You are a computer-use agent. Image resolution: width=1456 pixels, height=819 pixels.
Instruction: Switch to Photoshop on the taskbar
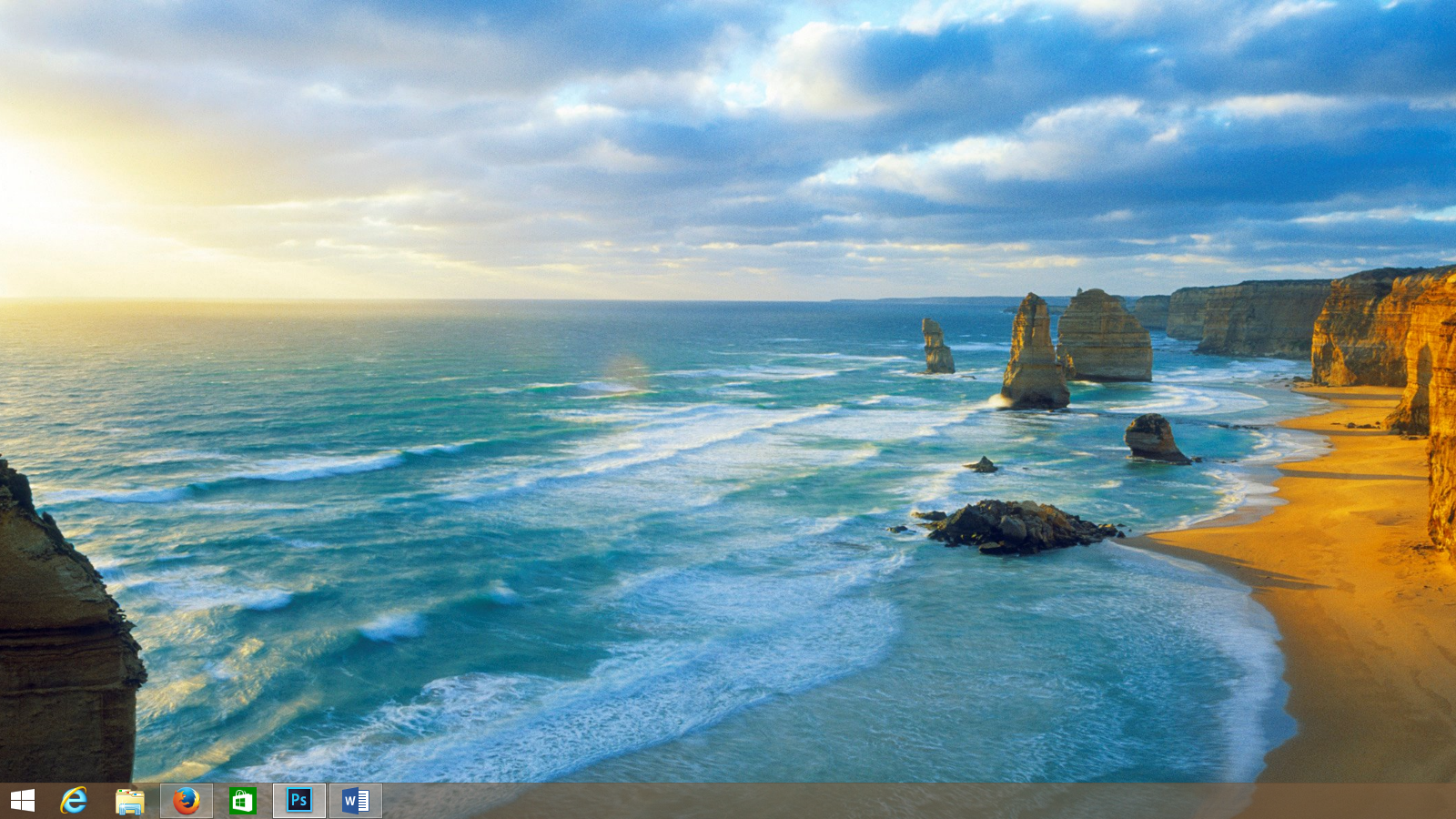[299, 801]
